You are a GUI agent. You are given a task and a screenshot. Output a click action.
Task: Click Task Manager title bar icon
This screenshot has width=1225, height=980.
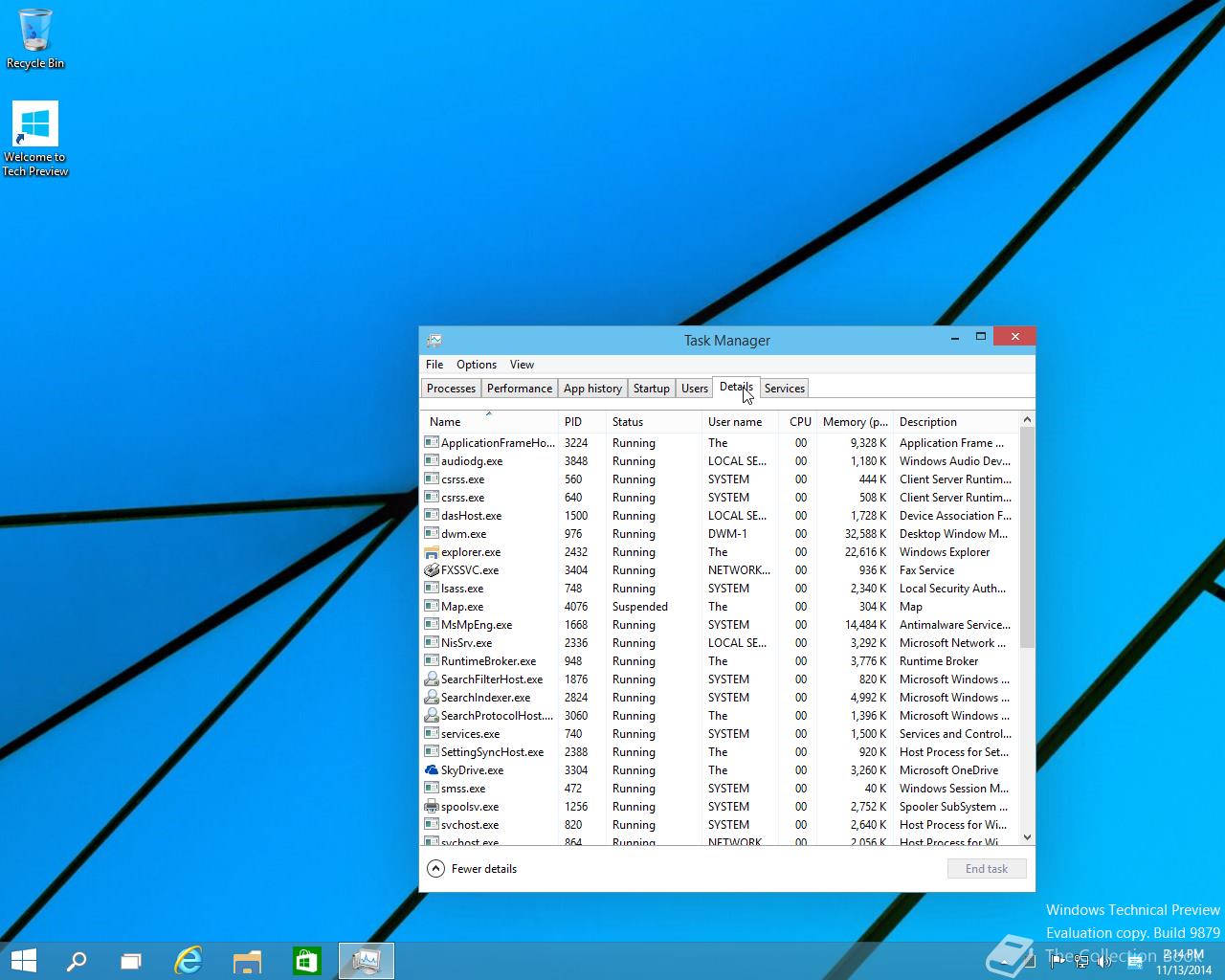434,340
